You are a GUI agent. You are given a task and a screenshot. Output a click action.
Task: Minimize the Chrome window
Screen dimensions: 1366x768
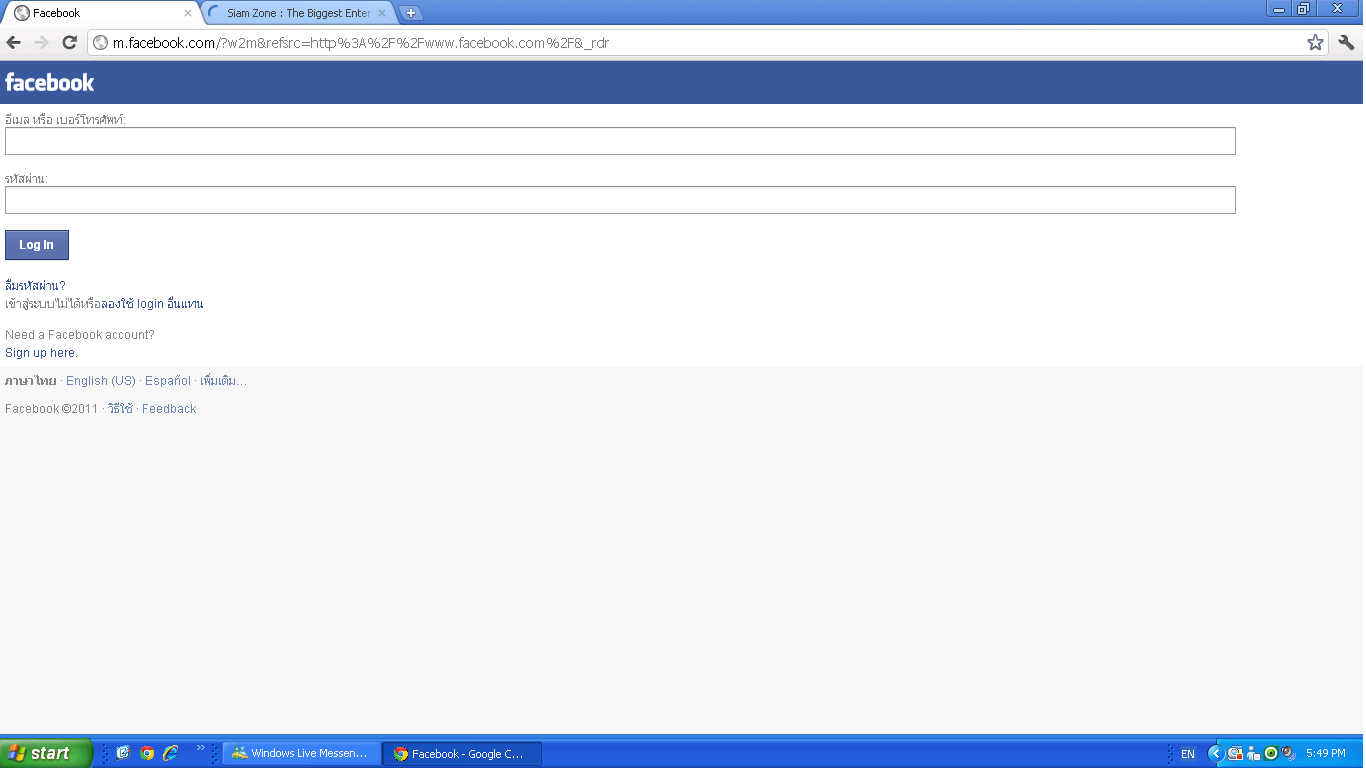point(1279,9)
